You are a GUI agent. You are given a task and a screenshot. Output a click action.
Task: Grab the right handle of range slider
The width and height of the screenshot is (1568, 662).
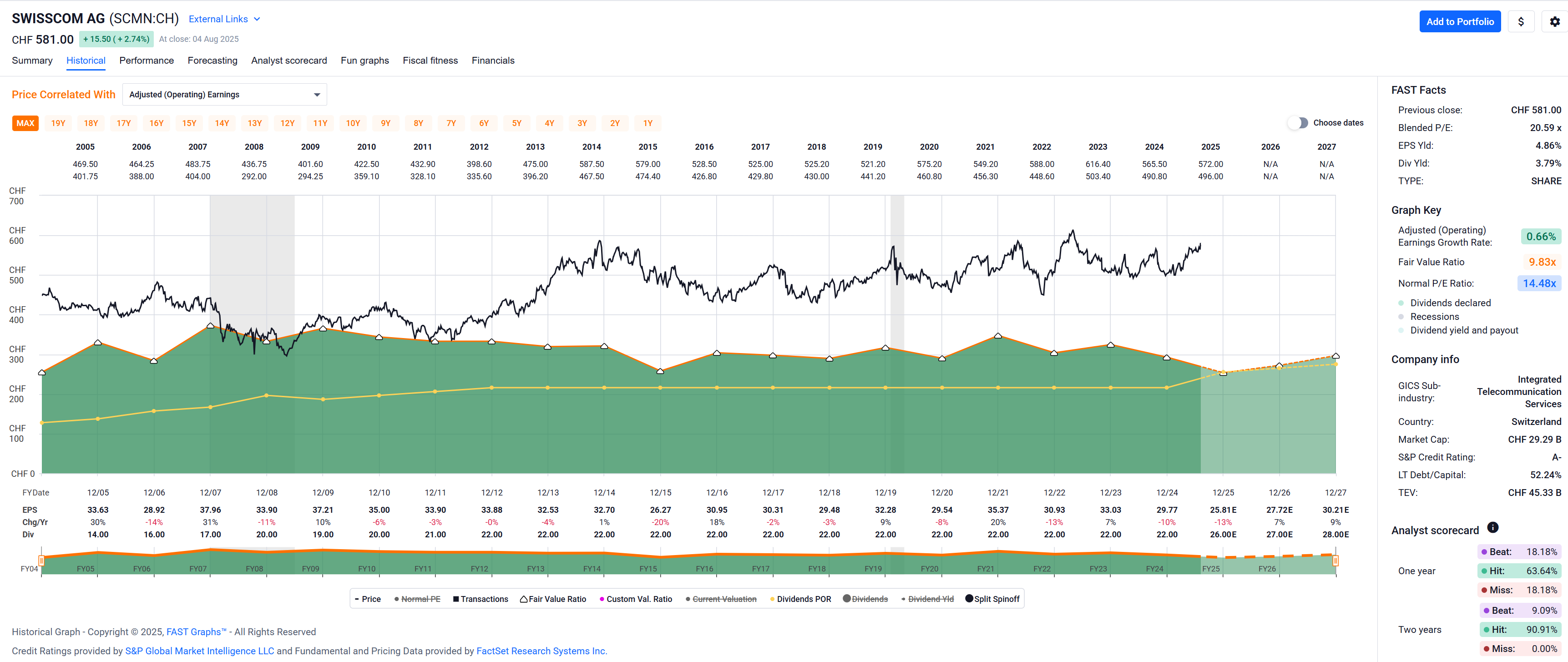click(1335, 561)
